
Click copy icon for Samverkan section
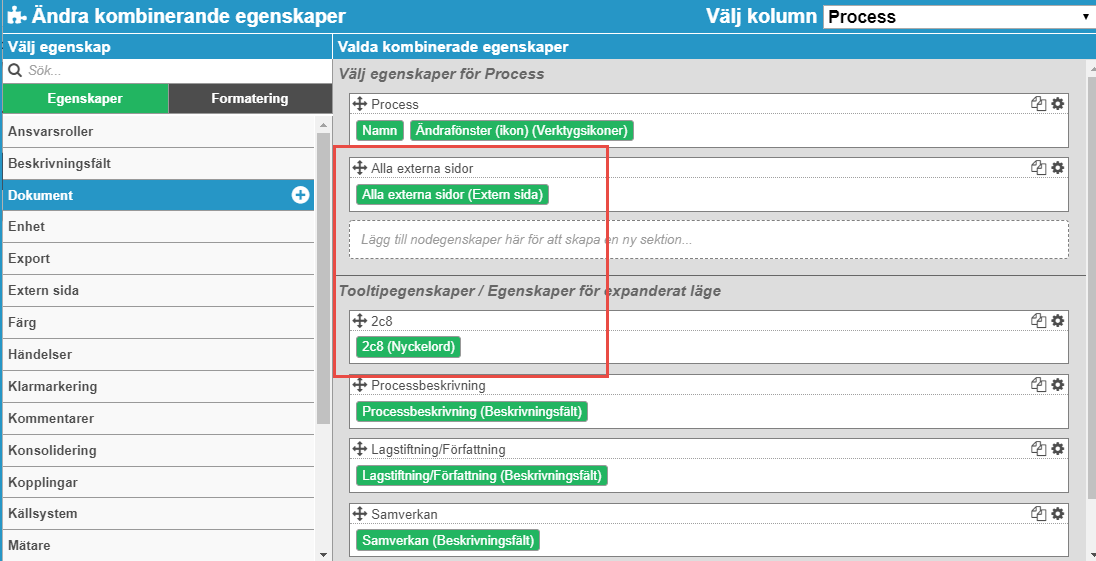(x=1039, y=513)
